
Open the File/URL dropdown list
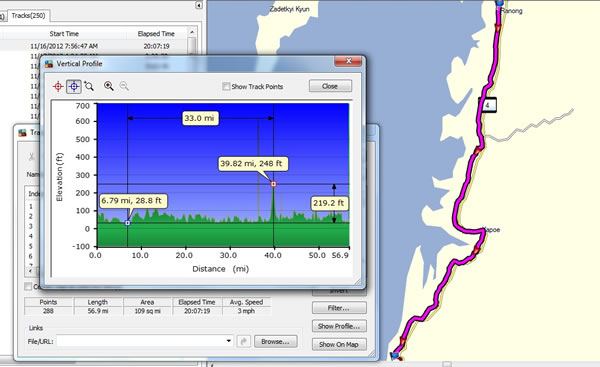[x=228, y=341]
